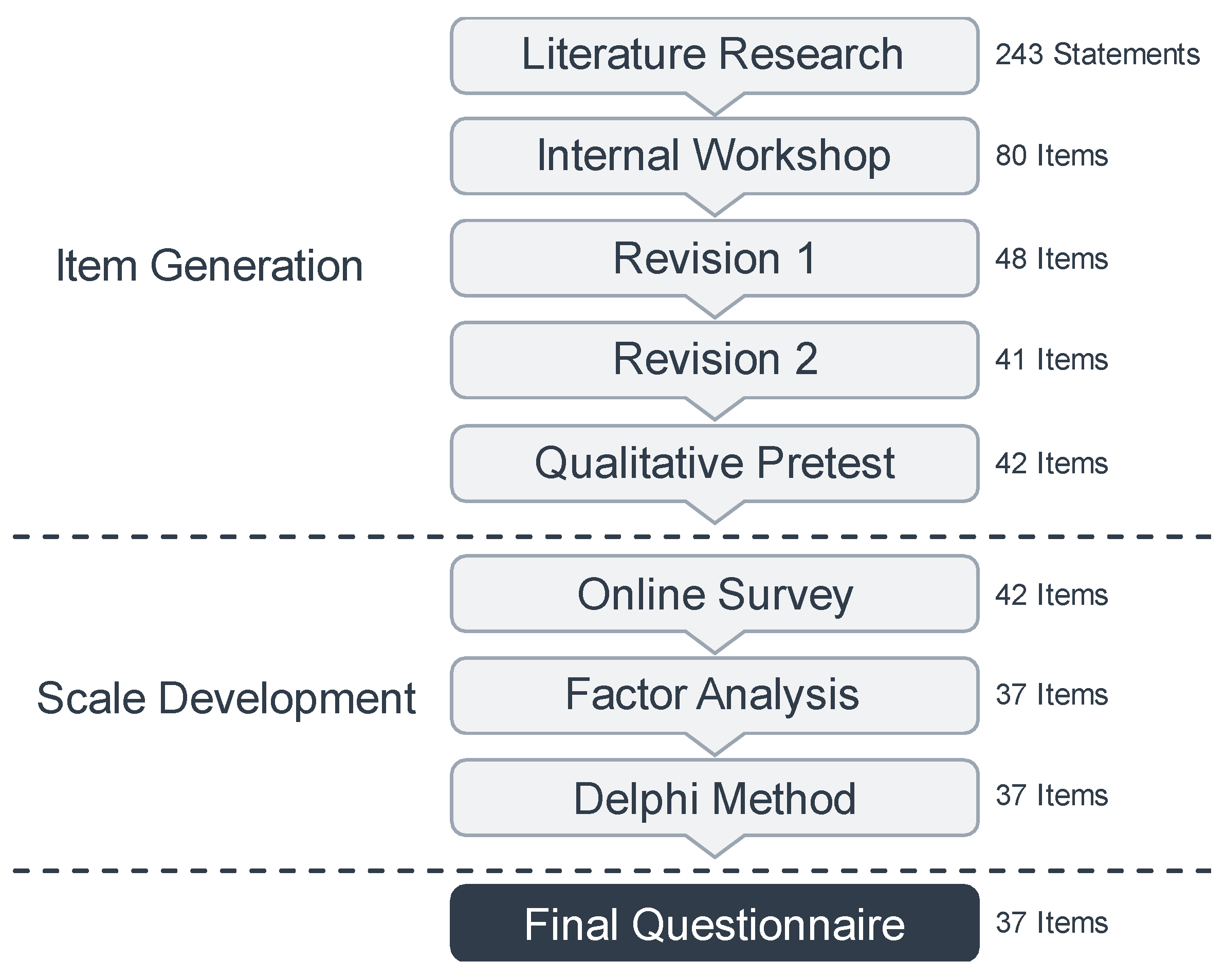Click the Literature Research box
1225x980 pixels.
[714, 55]
